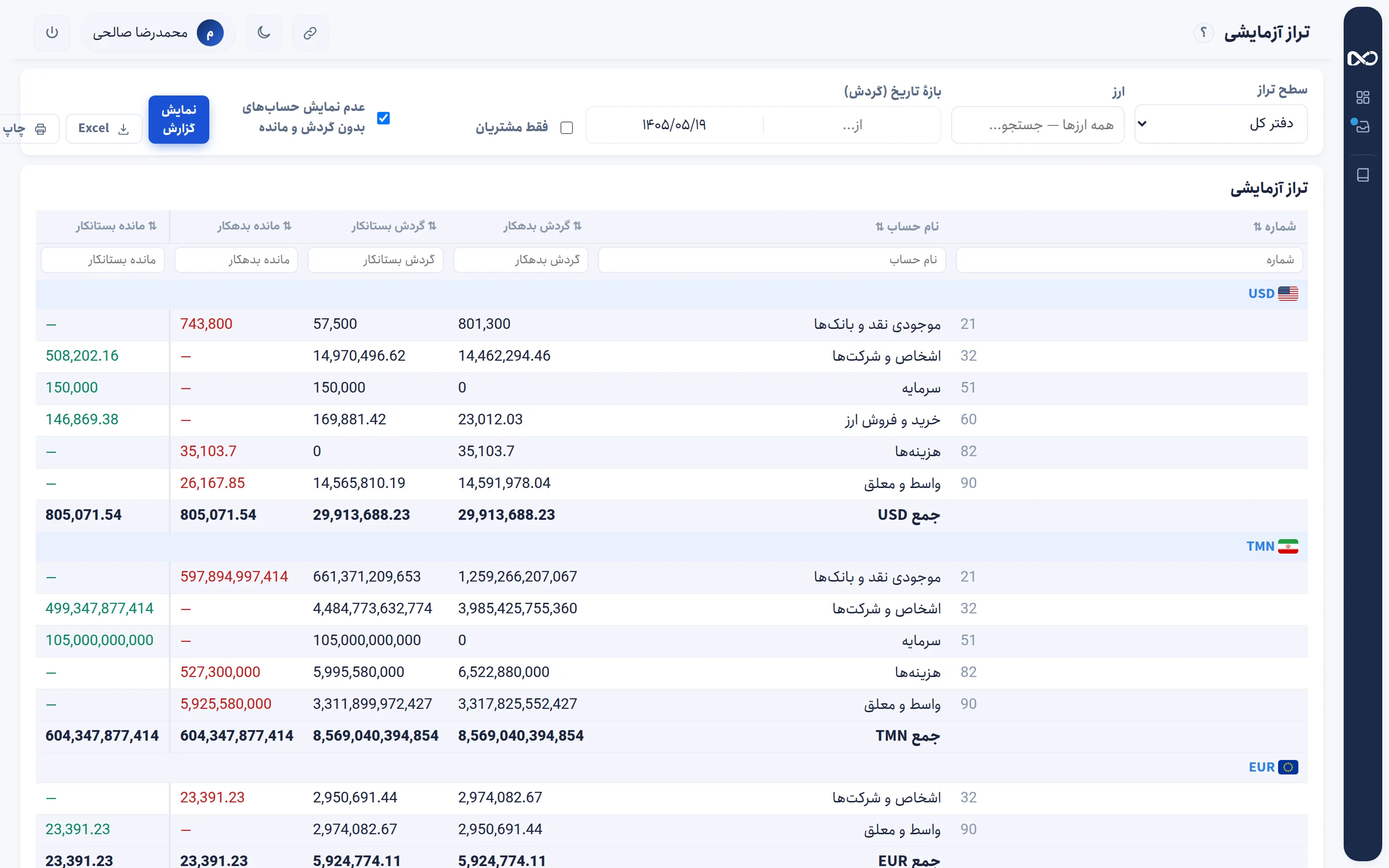Sort by مانده بستانکار column header
1389x868 pixels.
116,226
